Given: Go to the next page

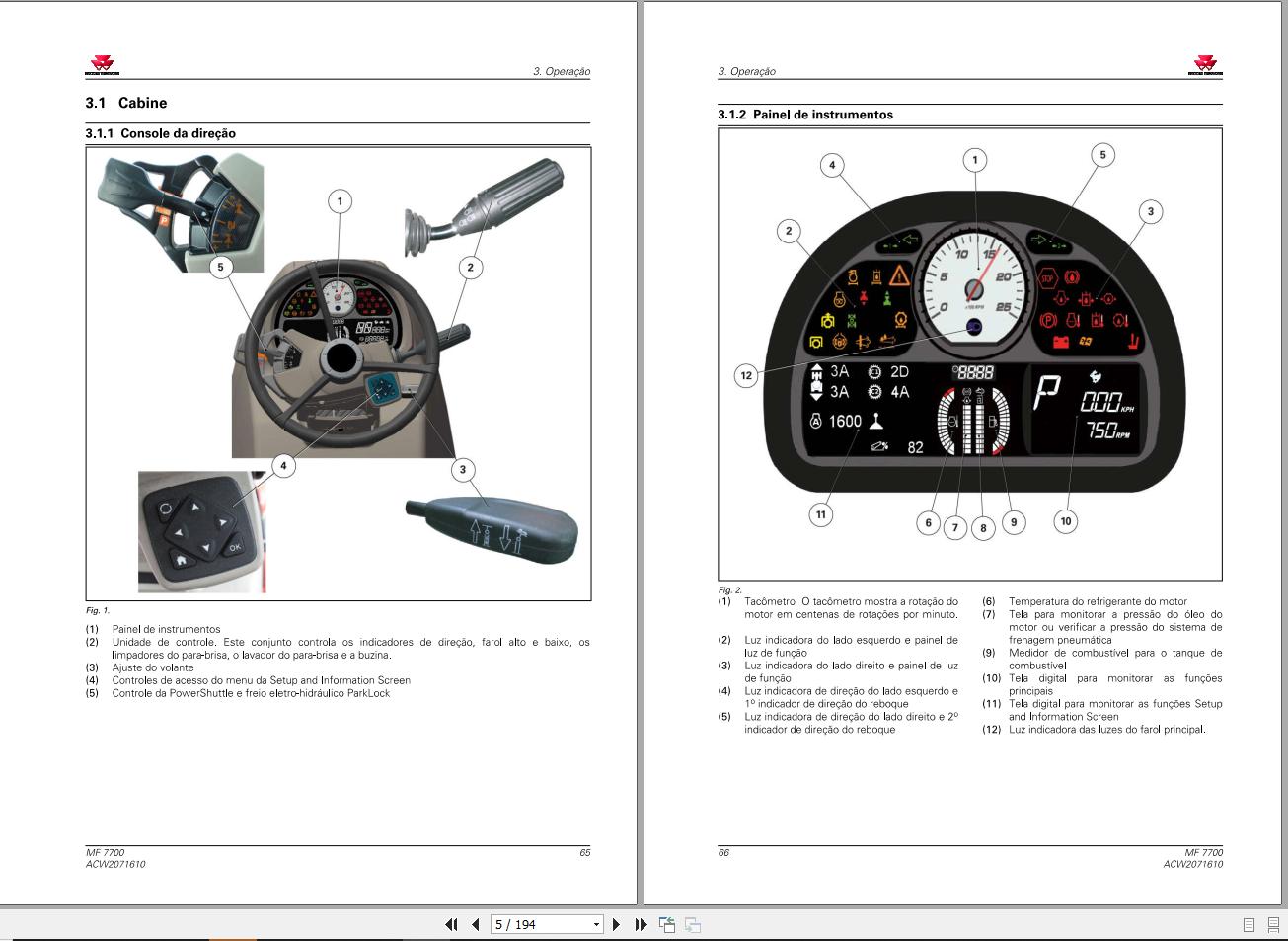Looking at the screenshot, I should [x=617, y=925].
